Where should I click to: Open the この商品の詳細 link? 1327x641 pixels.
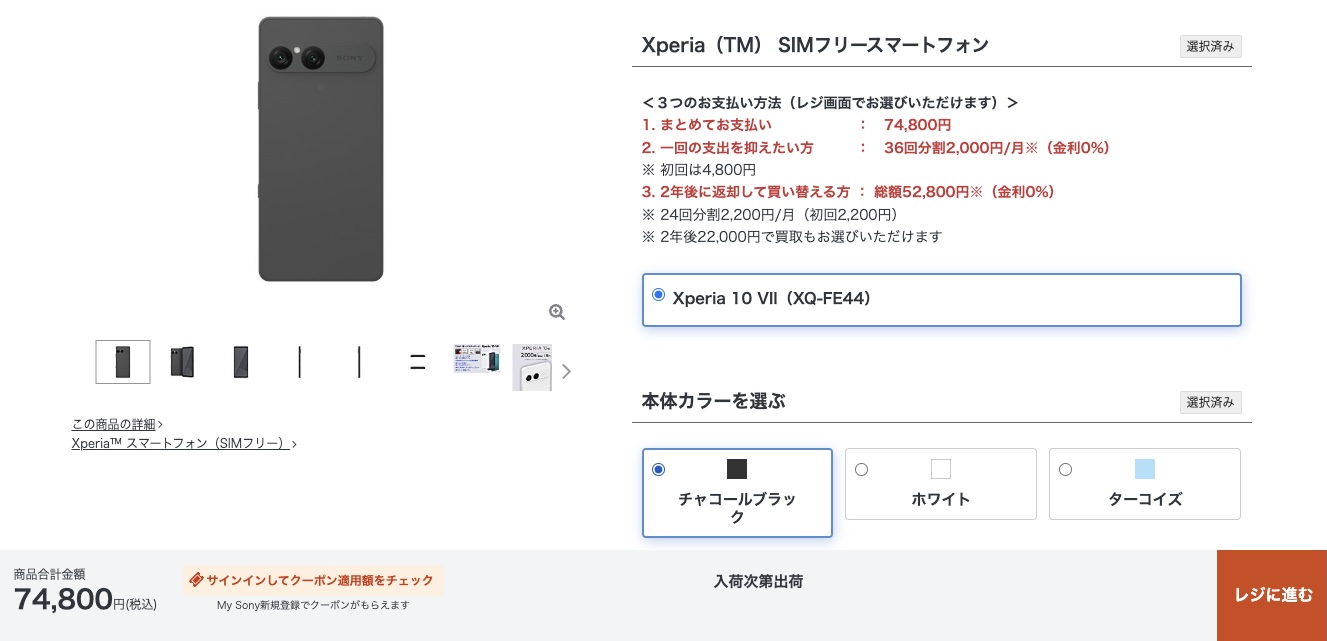pos(116,424)
